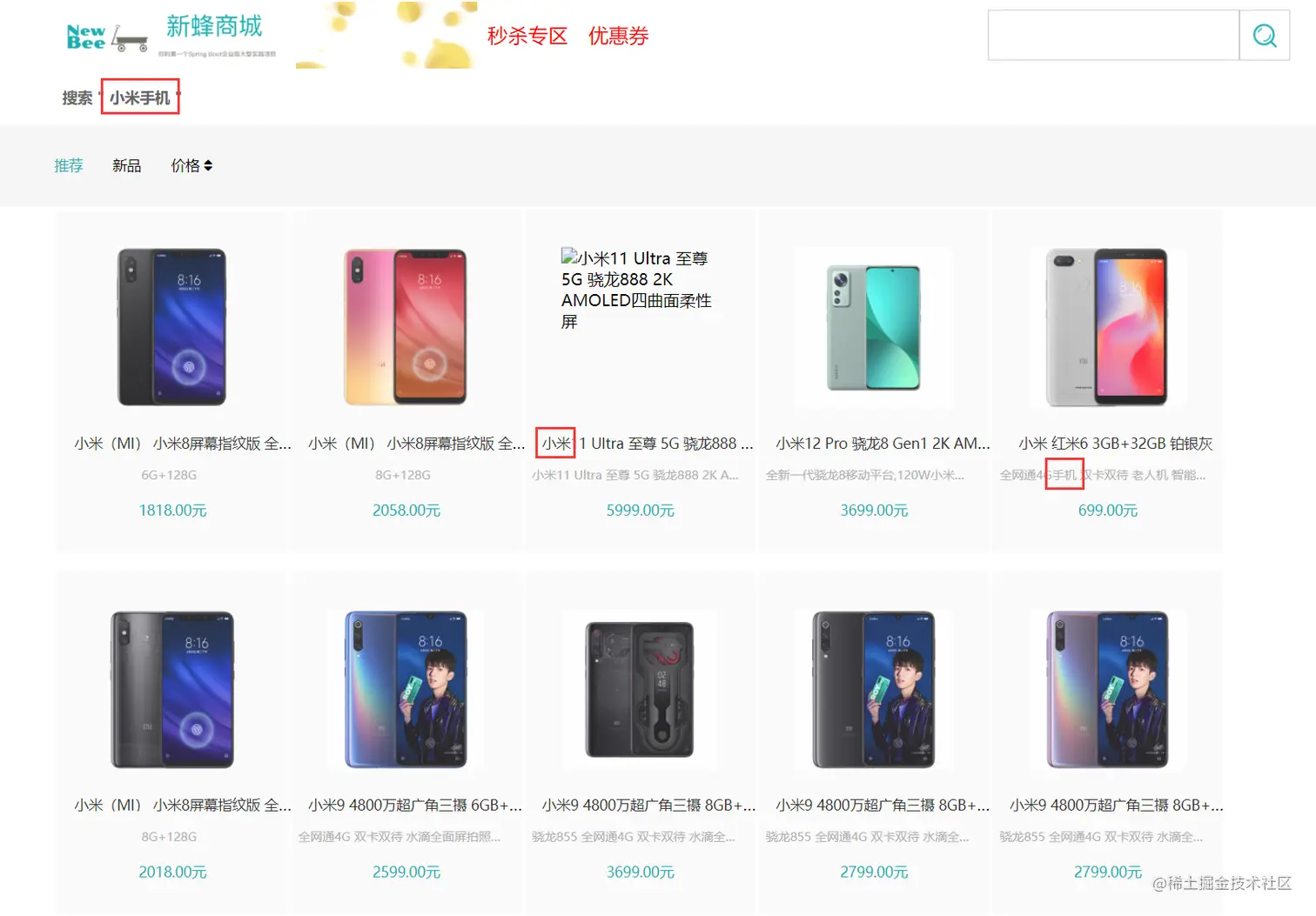Image resolution: width=1316 pixels, height=916 pixels.
Task: Select the 推荐 sort tab
Action: click(x=69, y=165)
